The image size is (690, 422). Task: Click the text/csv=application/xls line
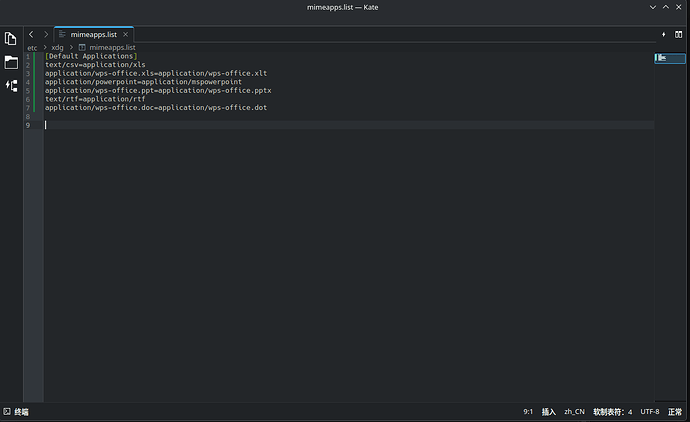(x=95, y=65)
